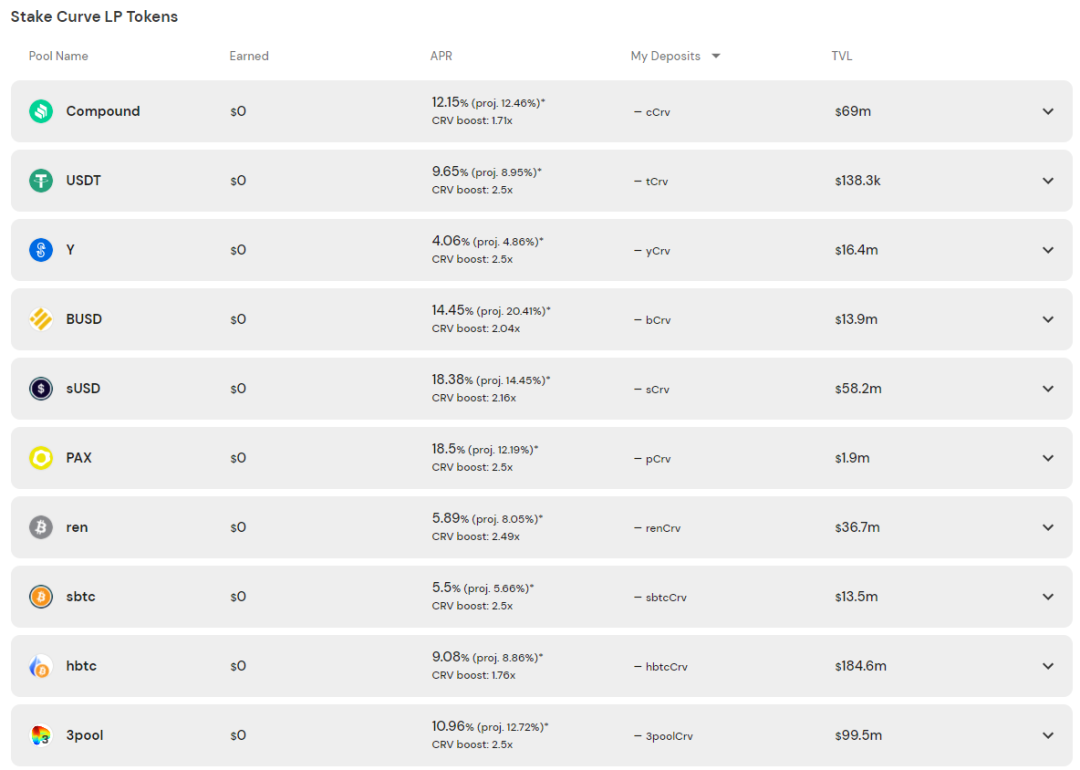Viewport: 1080px width, 770px height.
Task: Click the Pool Name column header
Action: (x=59, y=56)
